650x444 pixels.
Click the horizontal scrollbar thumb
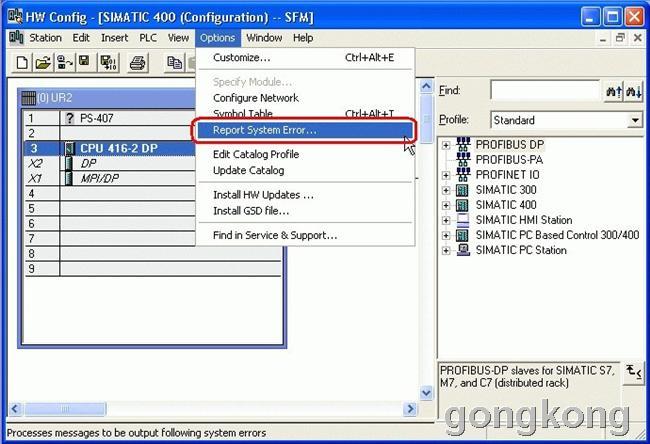pos(65,409)
